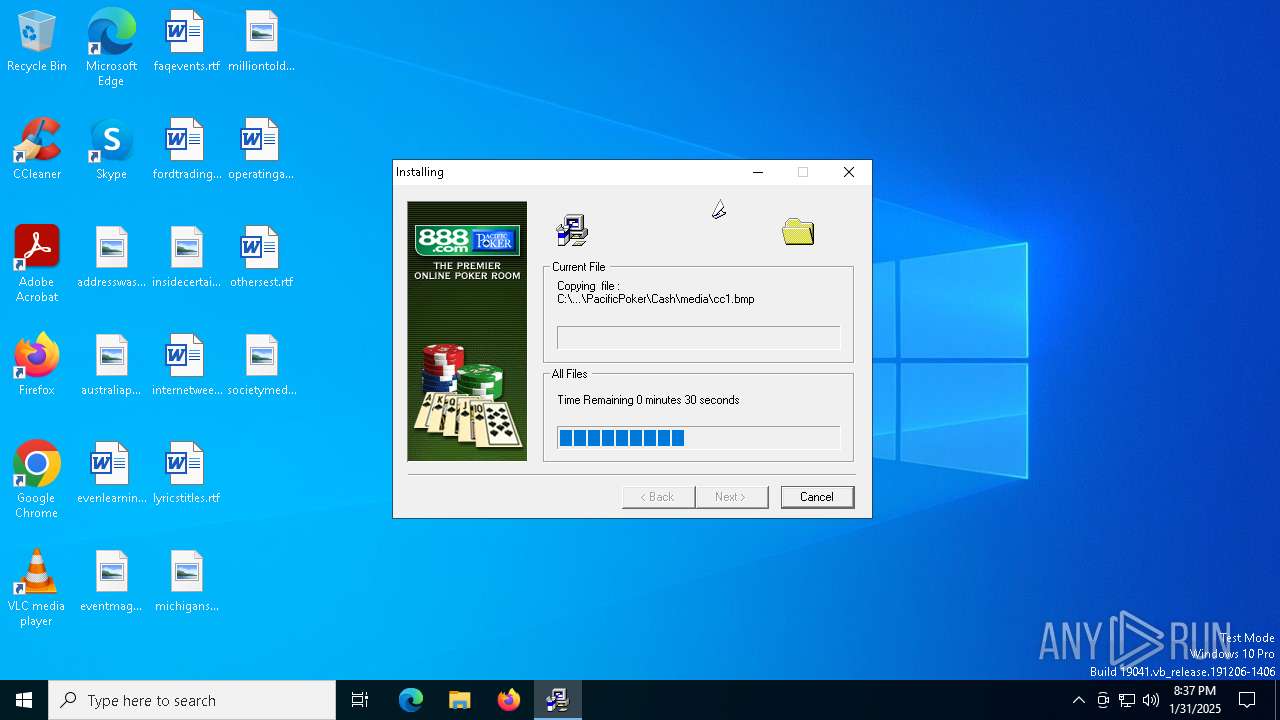
Task: Open the Windows Start menu
Action: (24, 700)
